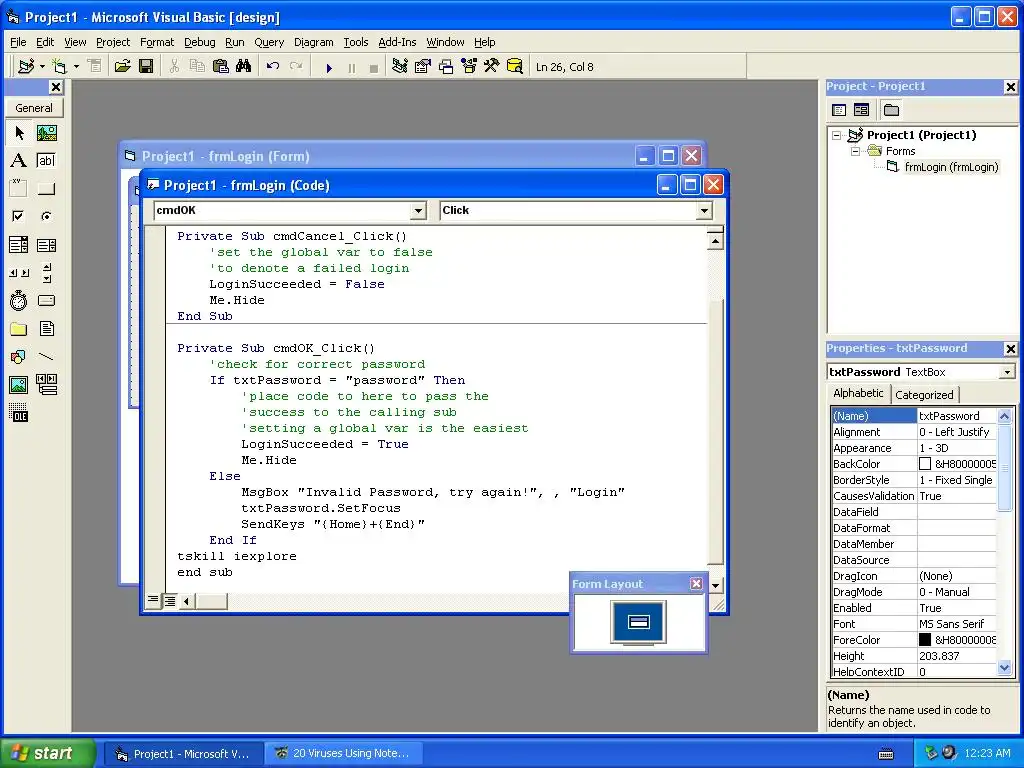
Task: Collapse the Forms folder node
Action: point(856,152)
